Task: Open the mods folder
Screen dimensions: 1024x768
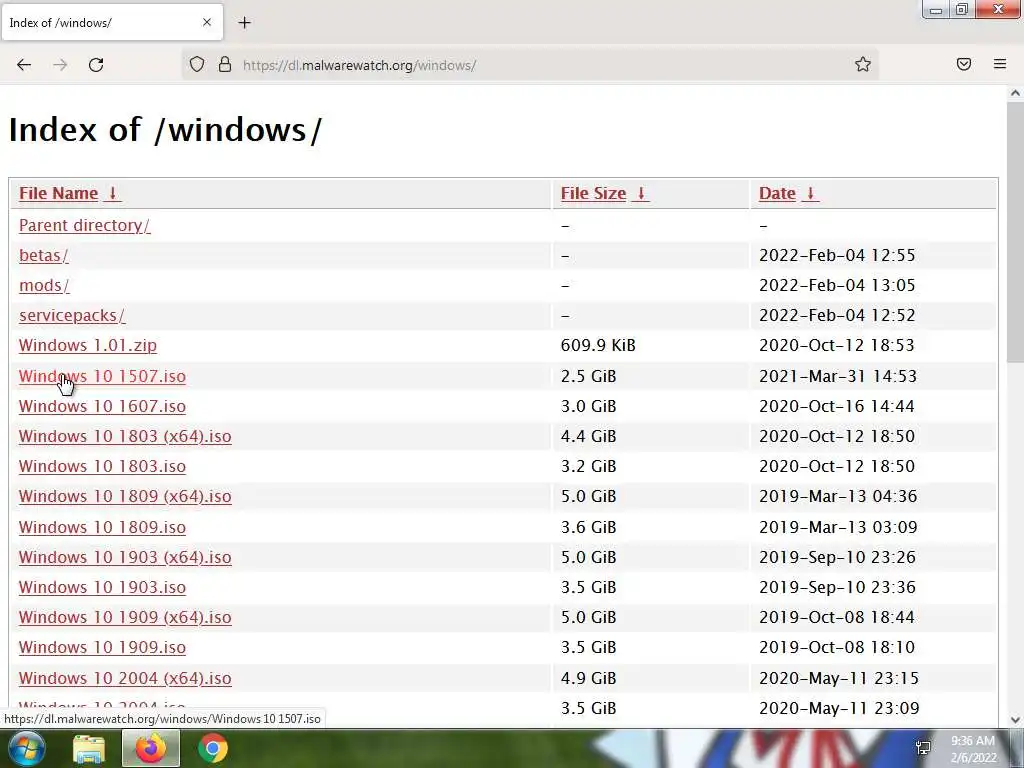Action: pyautogui.click(x=44, y=285)
